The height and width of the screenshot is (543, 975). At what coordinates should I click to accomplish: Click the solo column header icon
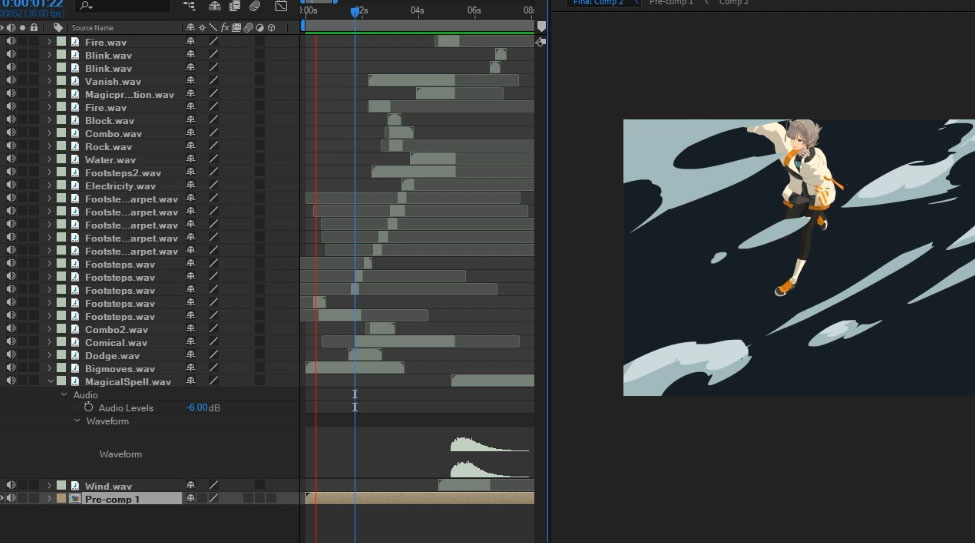coord(22,27)
